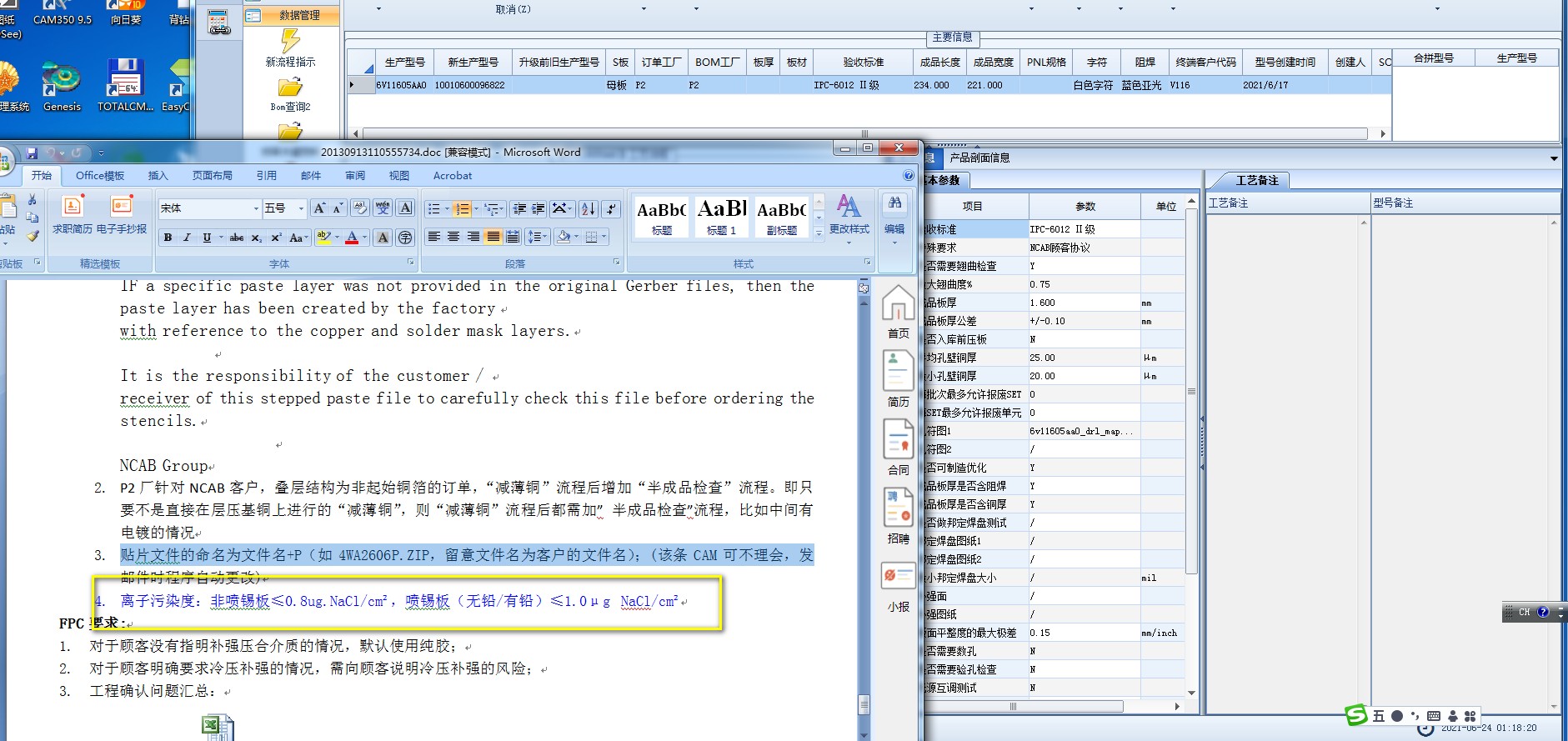Apply distributed alignment in paragraph group
The image size is (1568, 741).
tap(513, 238)
